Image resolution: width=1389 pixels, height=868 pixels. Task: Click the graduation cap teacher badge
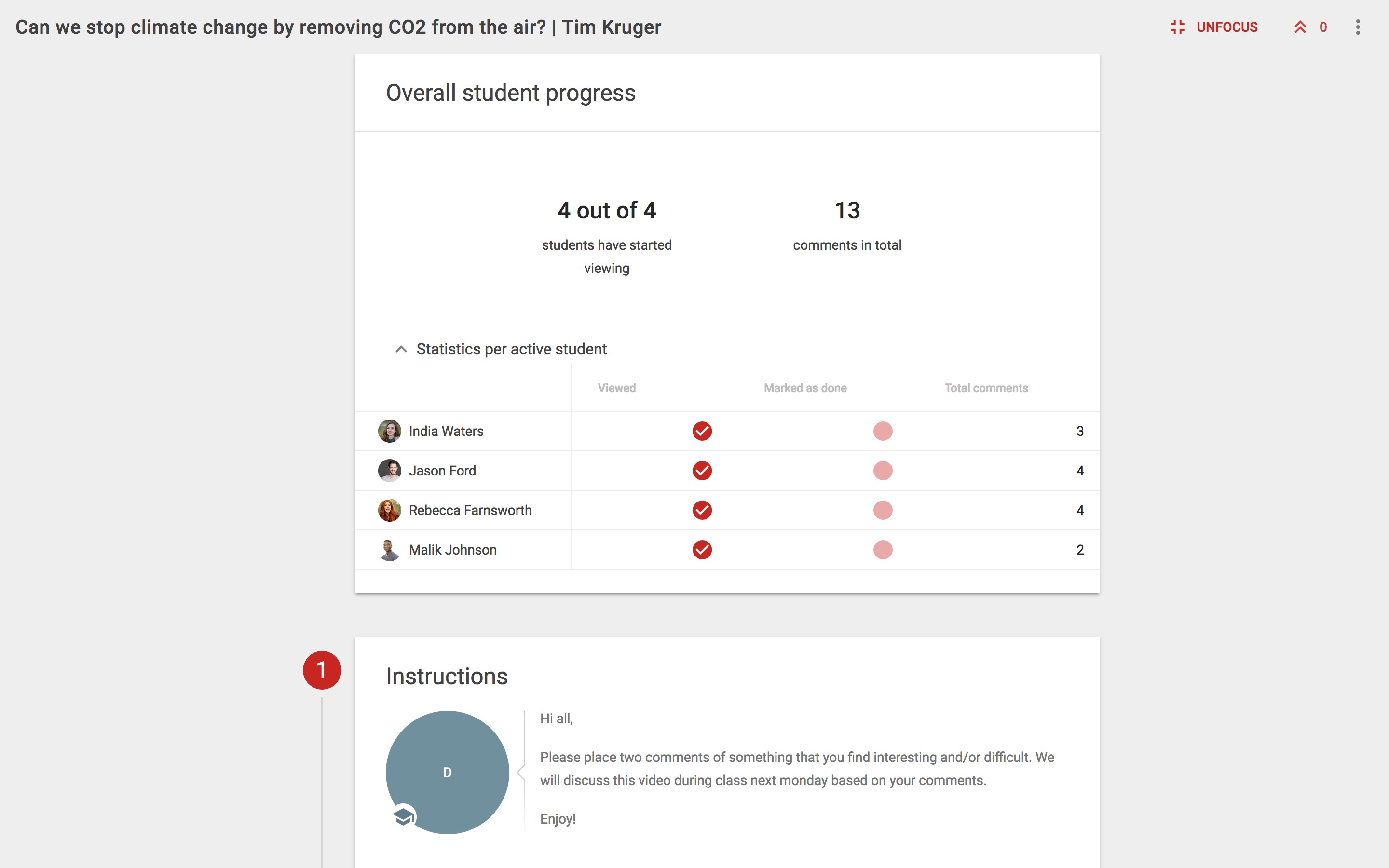(x=404, y=816)
